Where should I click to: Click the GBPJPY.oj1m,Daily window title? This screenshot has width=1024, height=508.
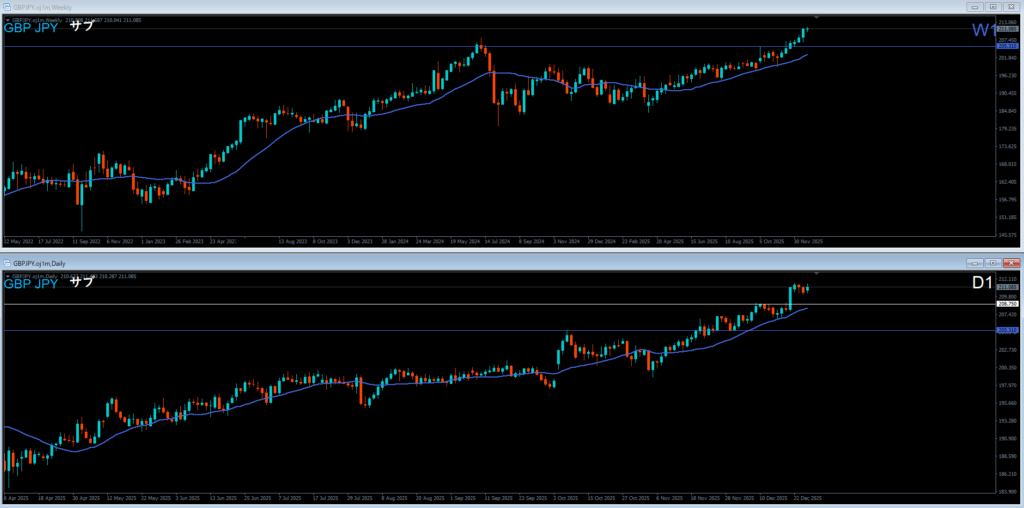tap(40, 262)
